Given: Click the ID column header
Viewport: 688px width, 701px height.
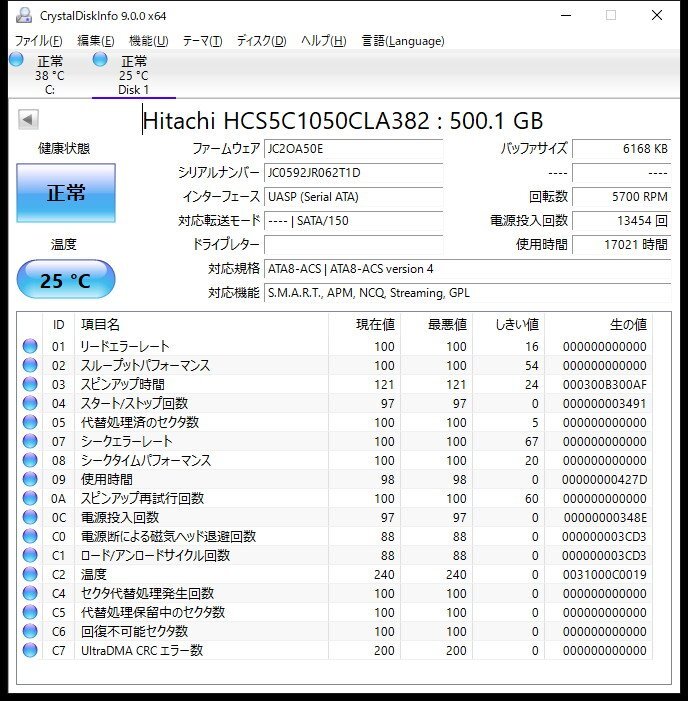Looking at the screenshot, I should (59, 324).
